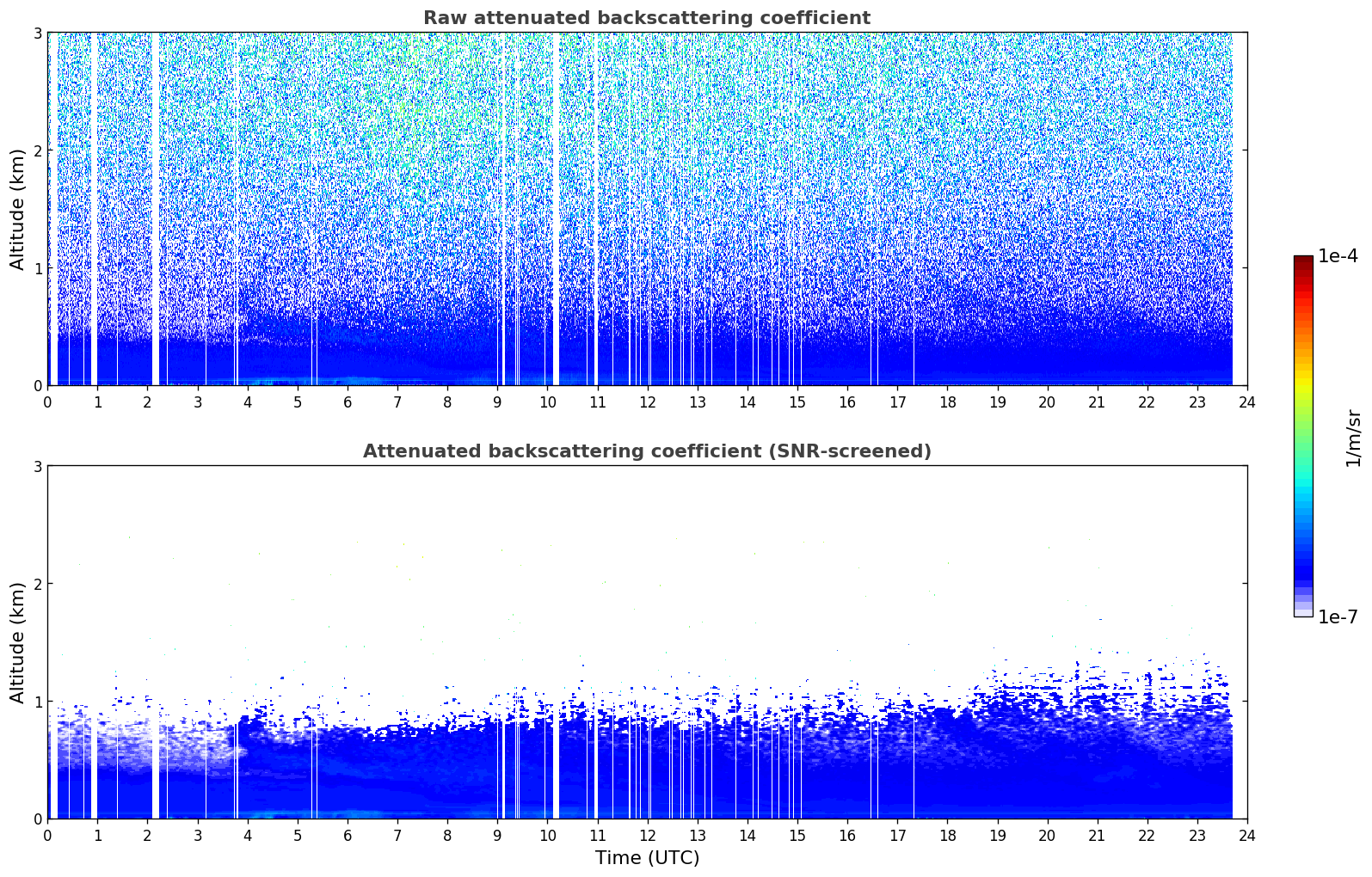Click the '3' altitude tick on upper plot

pyautogui.click(x=37, y=33)
